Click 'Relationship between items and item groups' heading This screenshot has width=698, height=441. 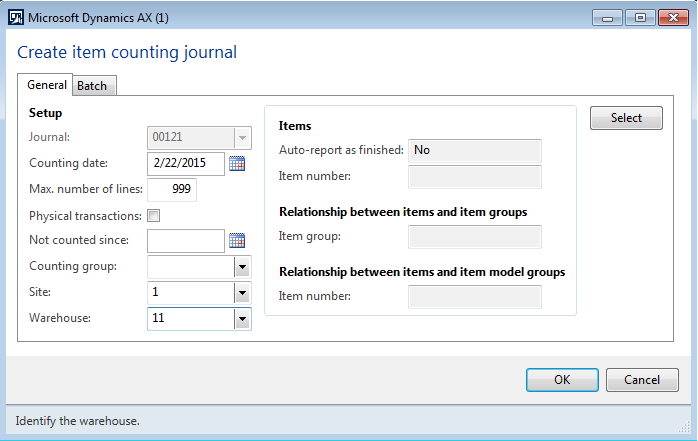pos(403,212)
